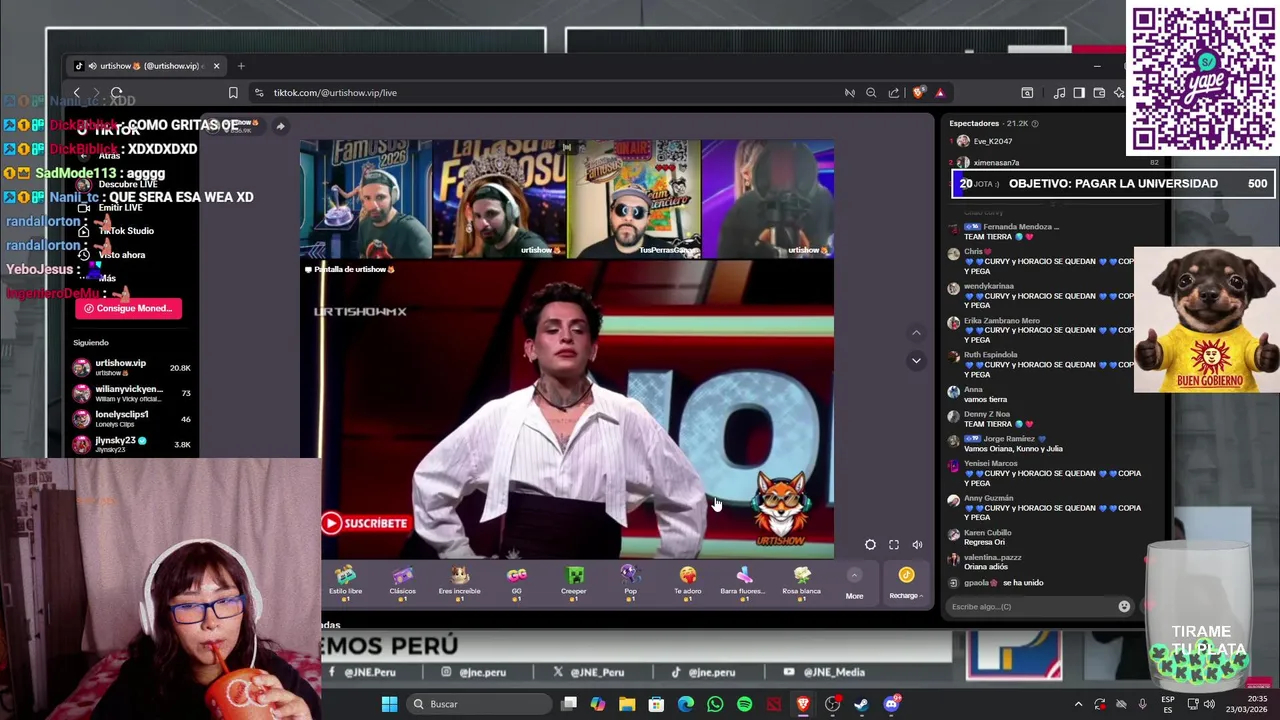Open the Recharge coins menu
The width and height of the screenshot is (1280, 720).
tap(906, 582)
